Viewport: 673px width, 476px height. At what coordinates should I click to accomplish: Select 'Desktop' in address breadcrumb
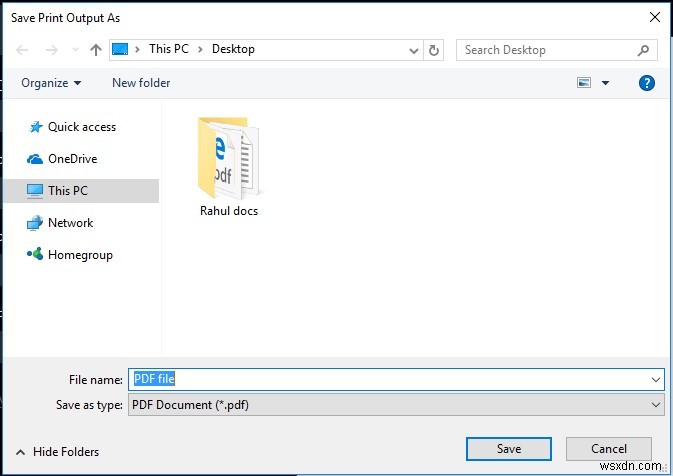[233, 49]
